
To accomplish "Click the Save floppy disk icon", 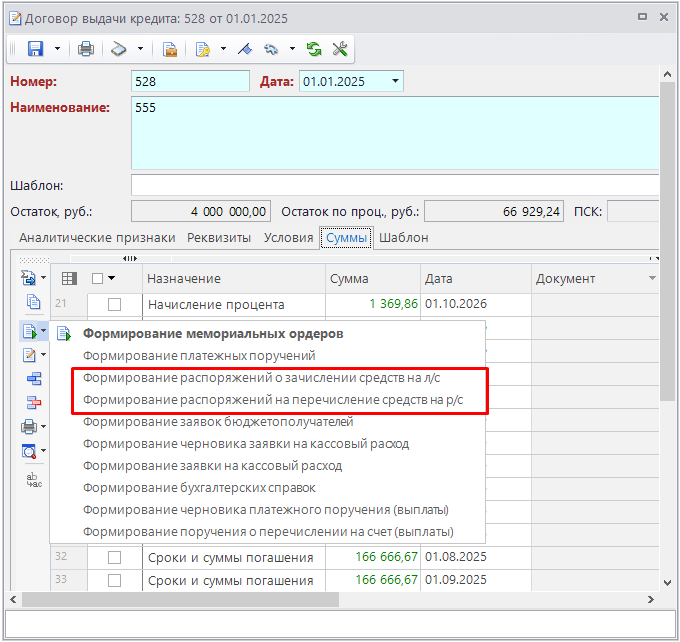I will click(35, 49).
